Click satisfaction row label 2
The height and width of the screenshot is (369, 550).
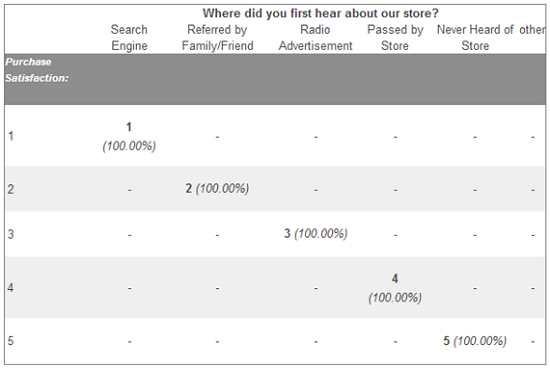11,189
